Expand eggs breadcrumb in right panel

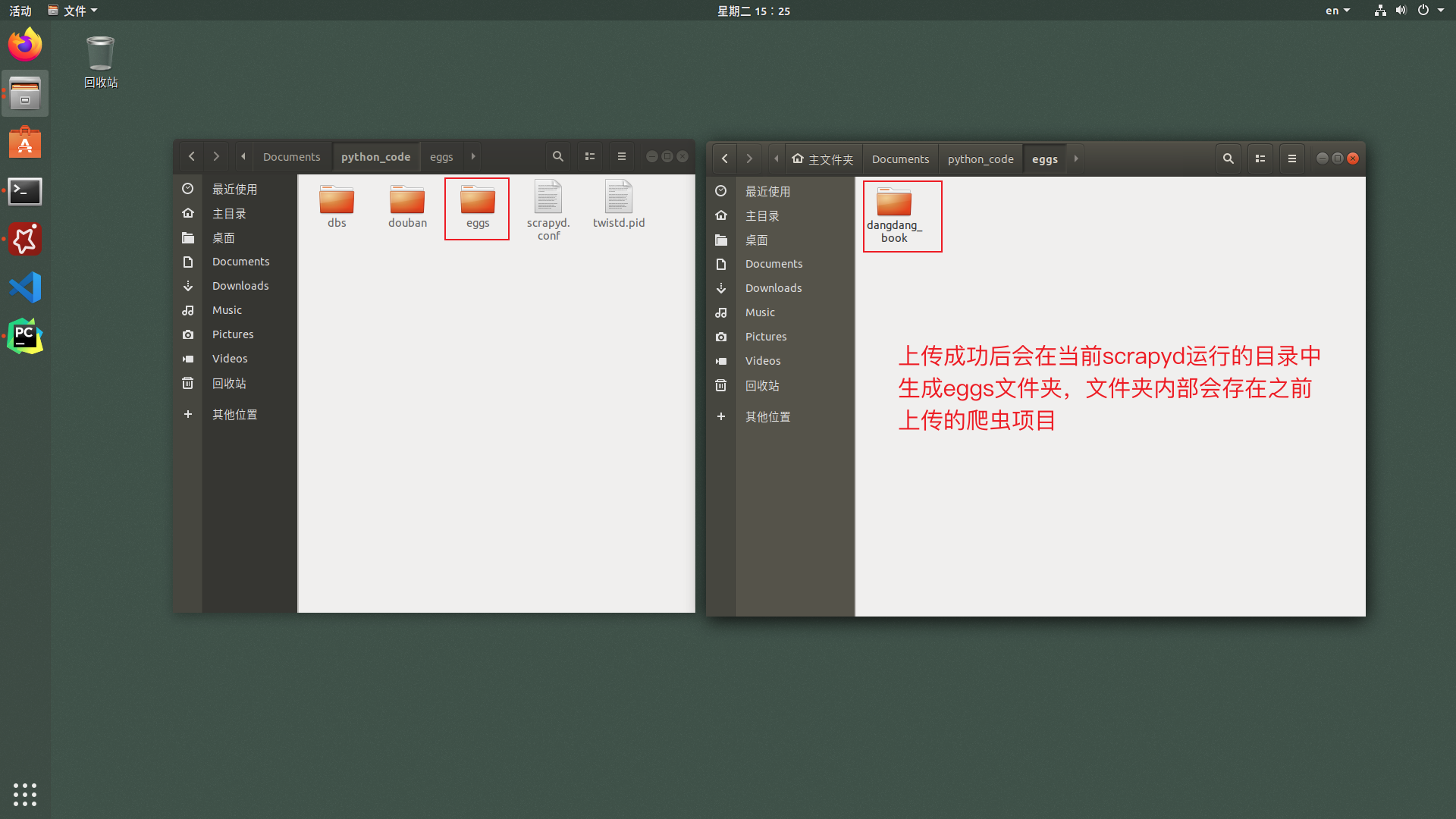click(1075, 158)
